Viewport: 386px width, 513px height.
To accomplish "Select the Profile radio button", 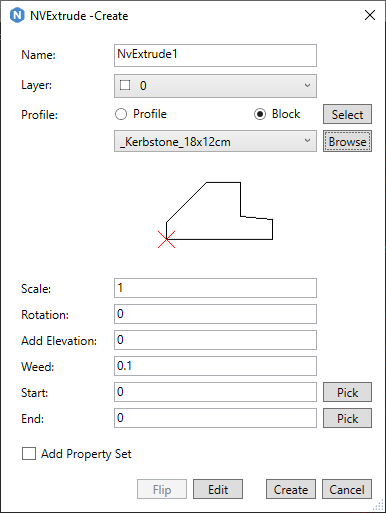I will coord(121,114).
